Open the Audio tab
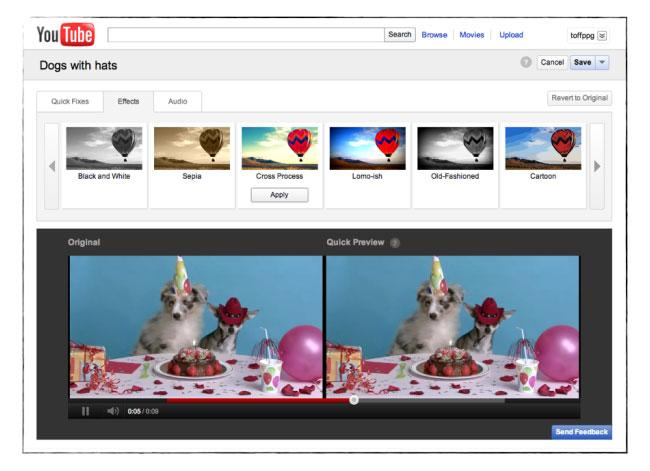Viewport: 650px width, 471px height. 177,101
